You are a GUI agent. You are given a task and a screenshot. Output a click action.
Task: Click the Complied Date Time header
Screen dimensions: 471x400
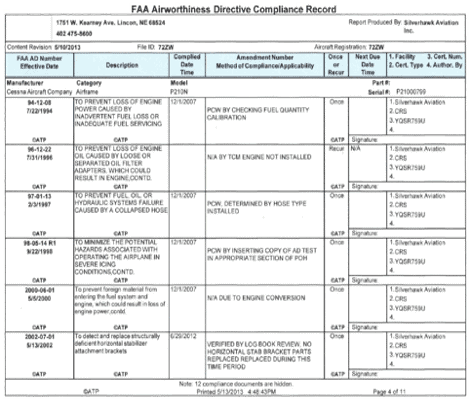point(187,65)
